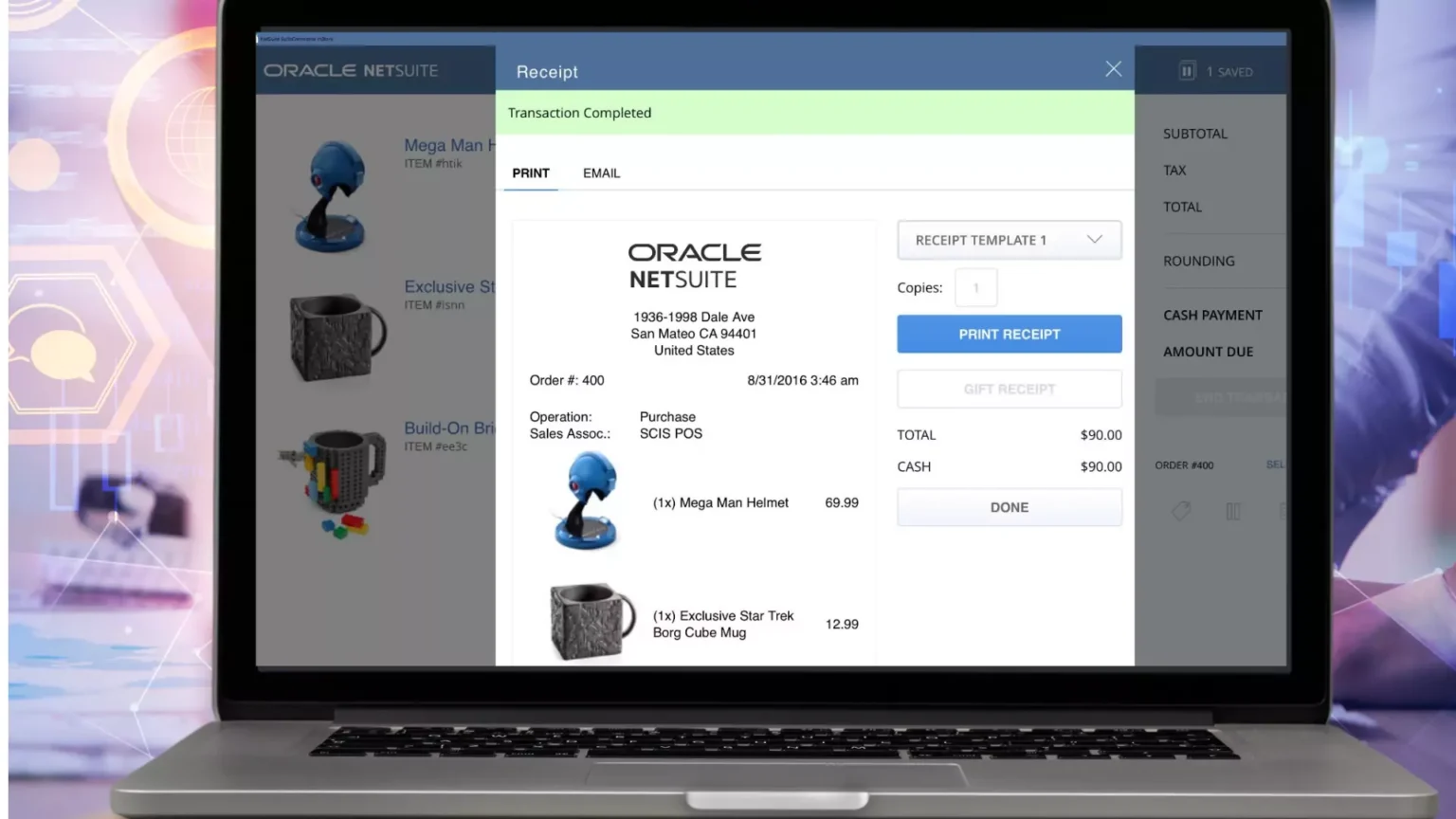Click the '1 SAVED' text in header

1229,72
